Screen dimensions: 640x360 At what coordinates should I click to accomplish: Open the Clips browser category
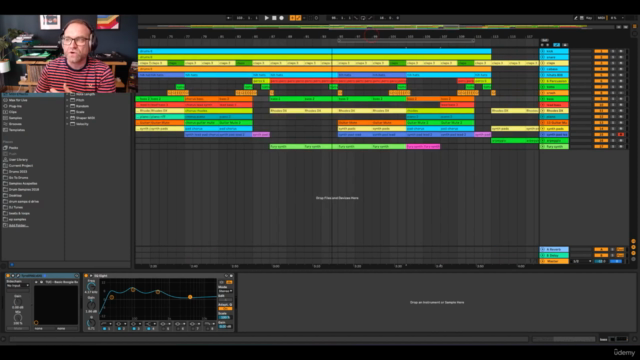click(13, 112)
